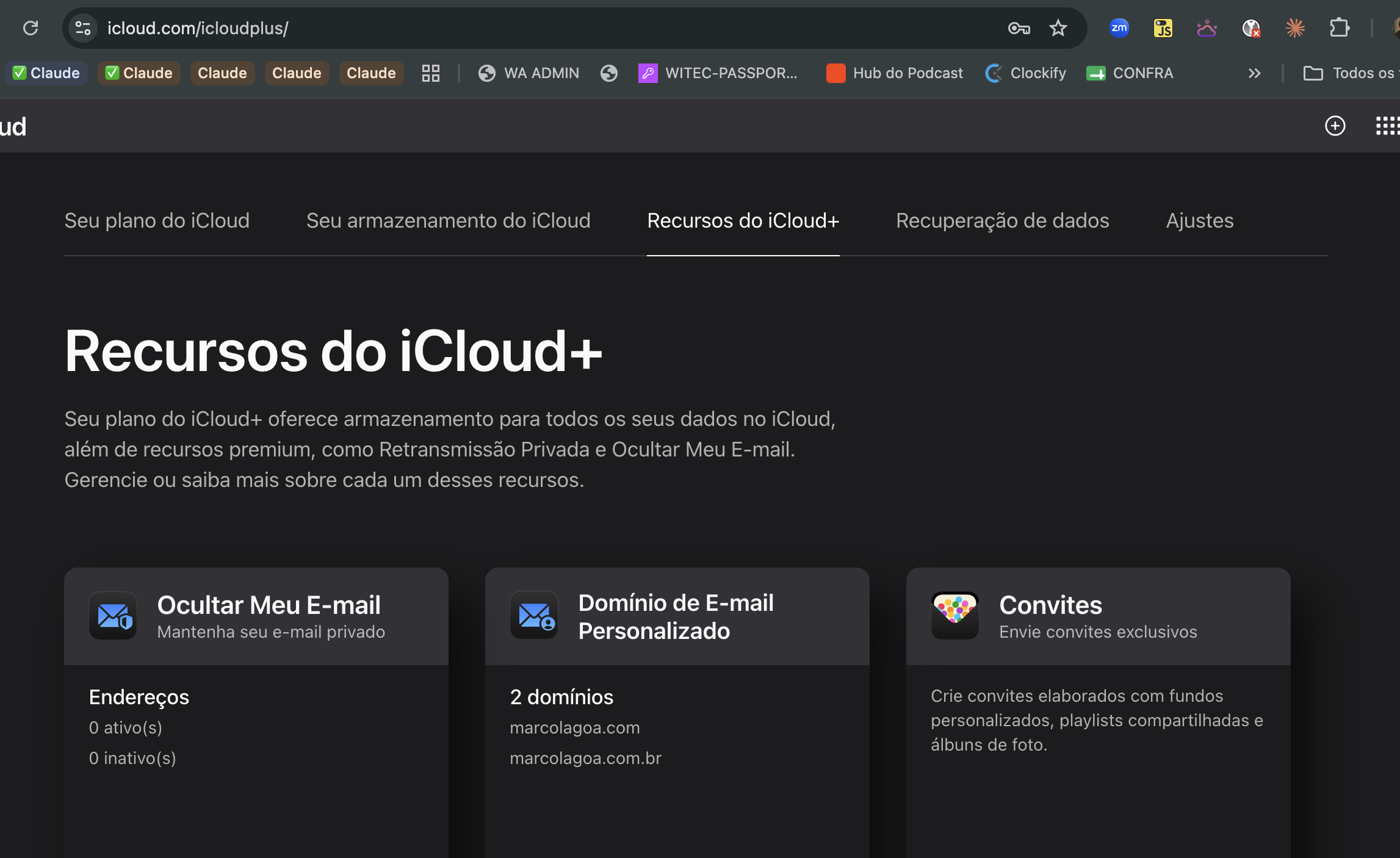Click the Domínio de E-mail Personalizado icon
The width and height of the screenshot is (1400, 858).
(534, 615)
